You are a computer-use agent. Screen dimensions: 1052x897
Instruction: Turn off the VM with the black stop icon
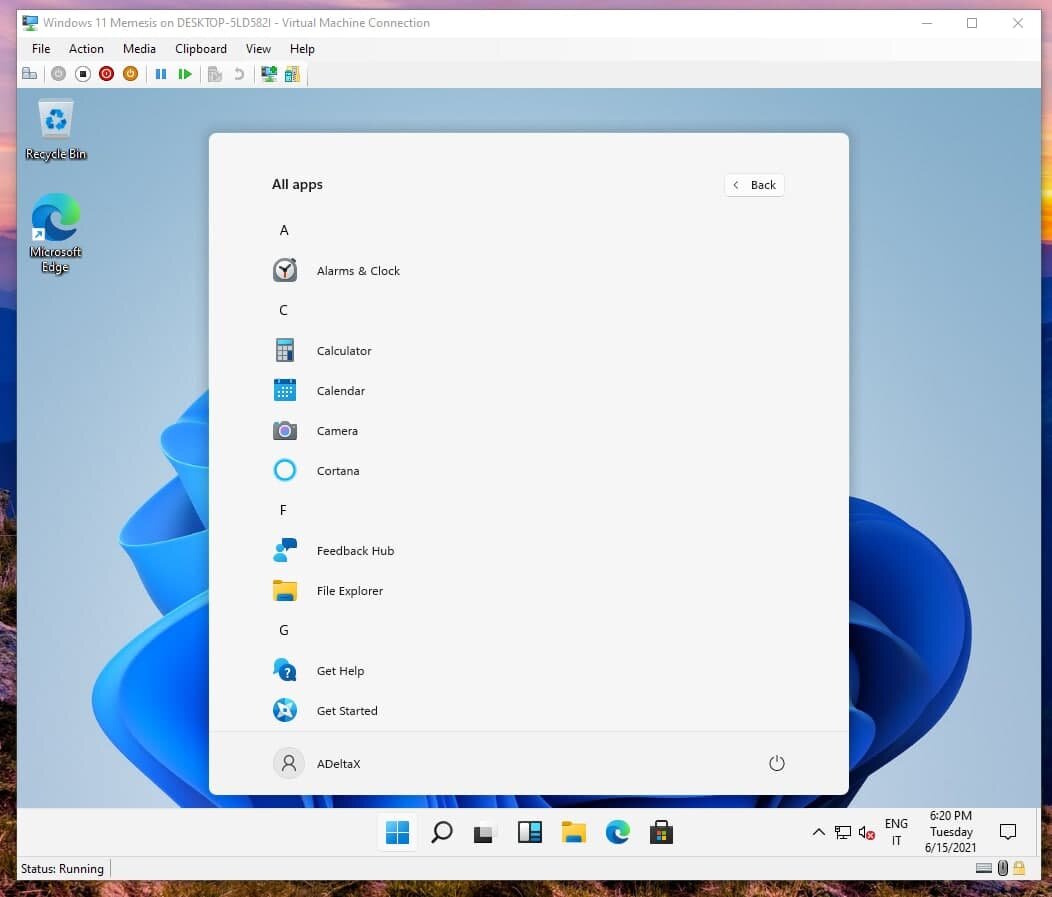83,74
